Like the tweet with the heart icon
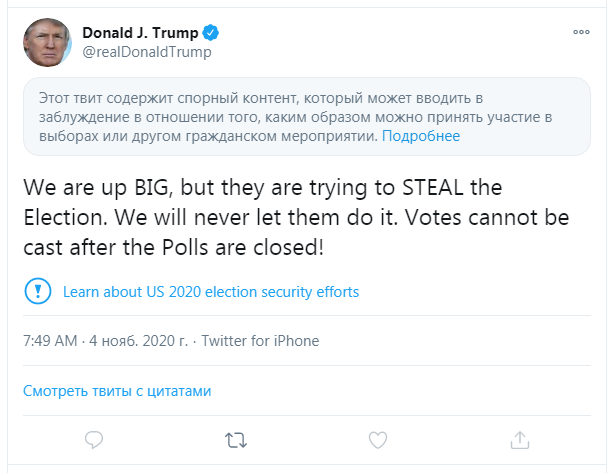This screenshot has width=613, height=473. coord(378,439)
